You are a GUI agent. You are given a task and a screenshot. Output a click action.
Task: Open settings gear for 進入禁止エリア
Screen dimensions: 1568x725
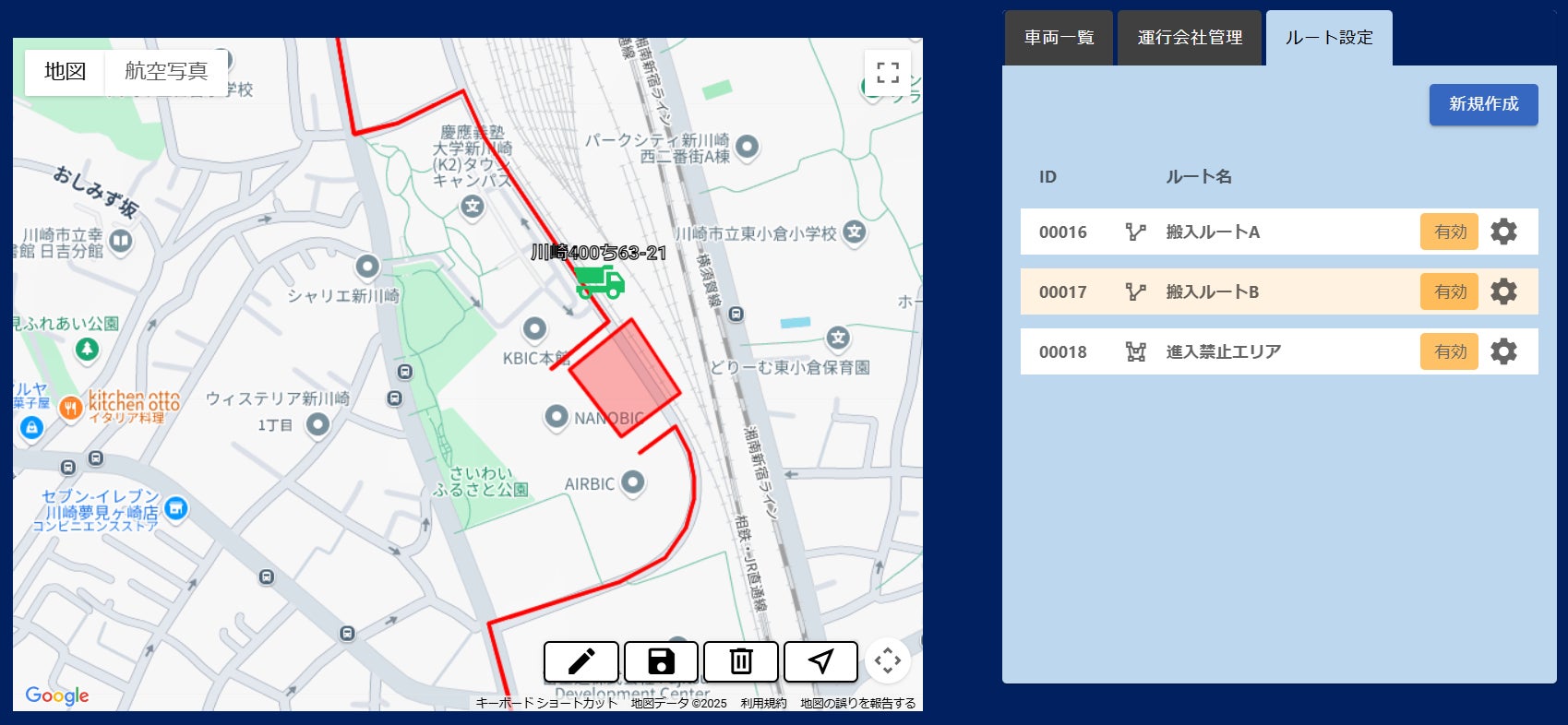(1503, 351)
